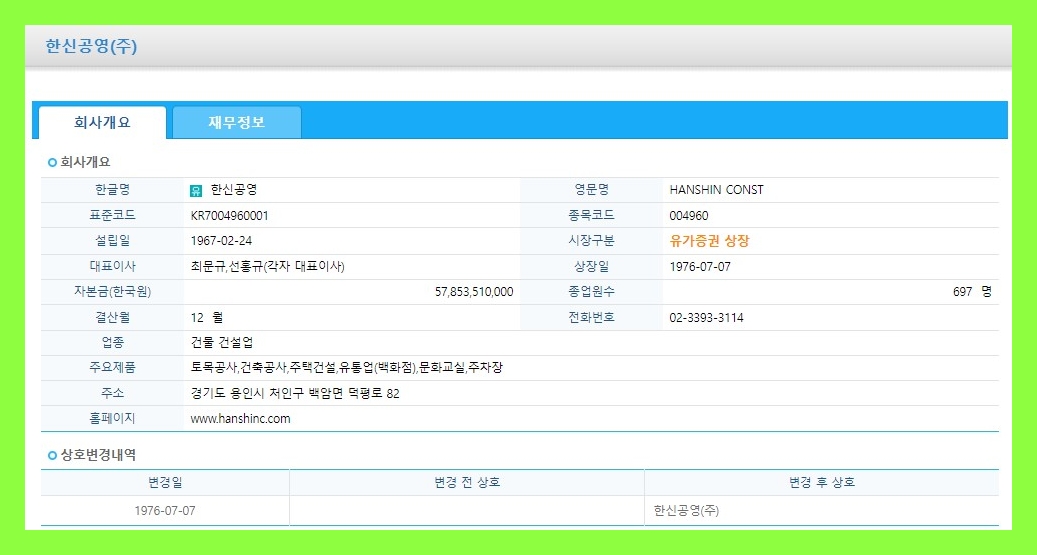Screen dimensions: 1037x555
Task: Click the 종목코드 field label
Action: pos(591,216)
